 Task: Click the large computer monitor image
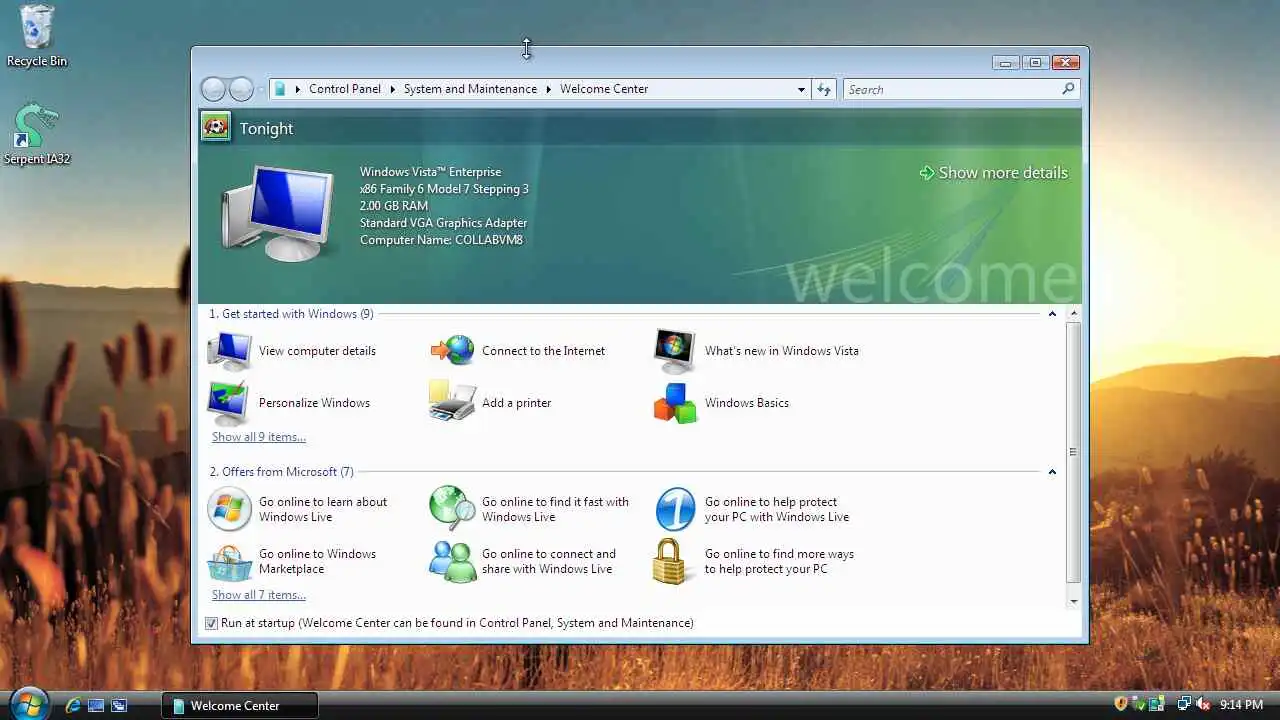click(x=278, y=213)
